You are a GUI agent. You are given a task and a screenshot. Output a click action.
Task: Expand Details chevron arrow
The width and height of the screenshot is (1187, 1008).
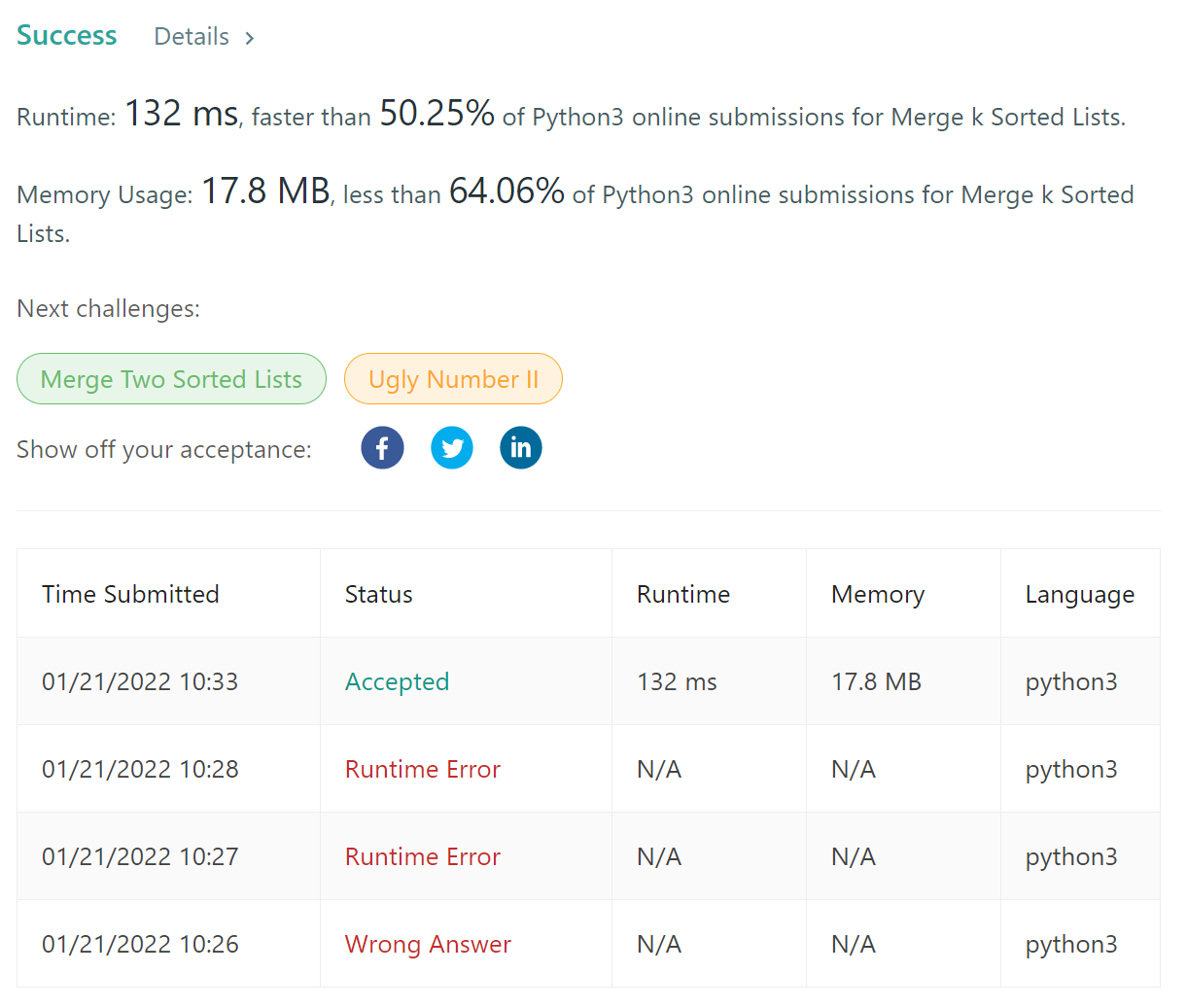click(250, 38)
